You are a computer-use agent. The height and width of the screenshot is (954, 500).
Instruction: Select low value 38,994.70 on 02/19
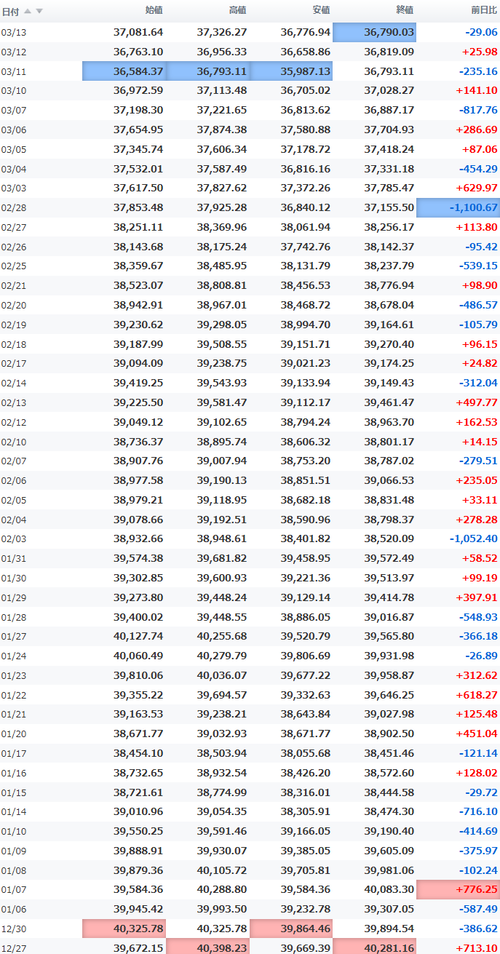click(305, 324)
